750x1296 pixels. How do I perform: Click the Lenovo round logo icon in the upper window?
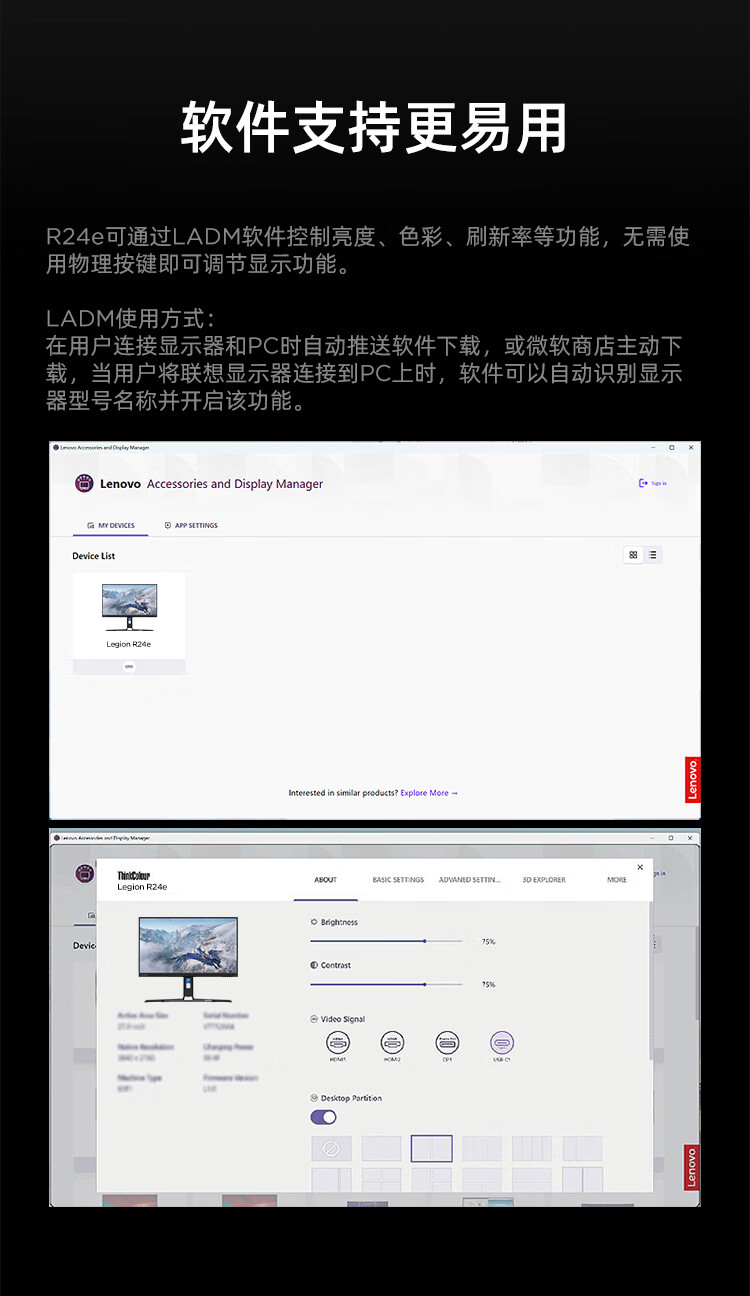pyautogui.click(x=85, y=484)
